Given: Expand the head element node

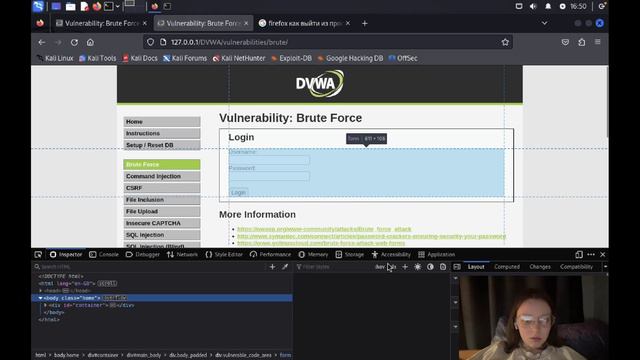Looking at the screenshot, I should click(x=40, y=291).
